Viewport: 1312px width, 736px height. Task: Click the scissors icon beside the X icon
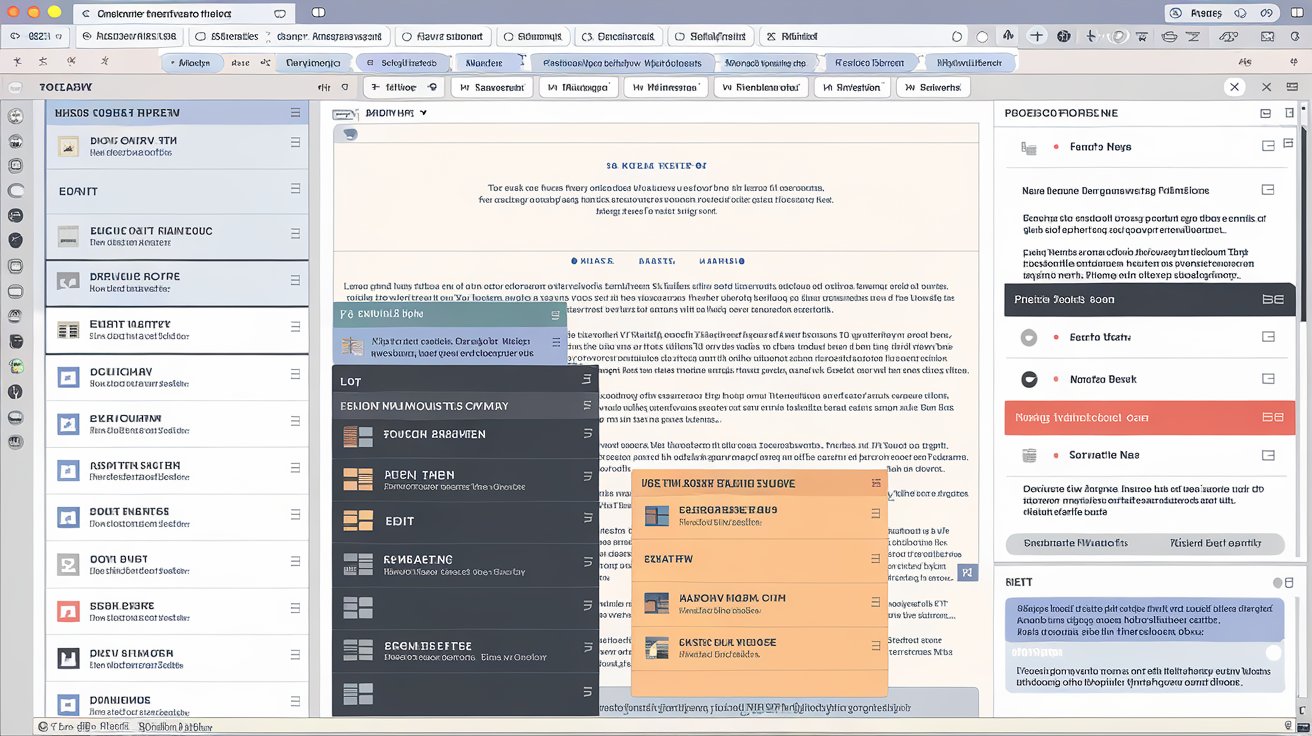pyautogui.click(x=1267, y=87)
